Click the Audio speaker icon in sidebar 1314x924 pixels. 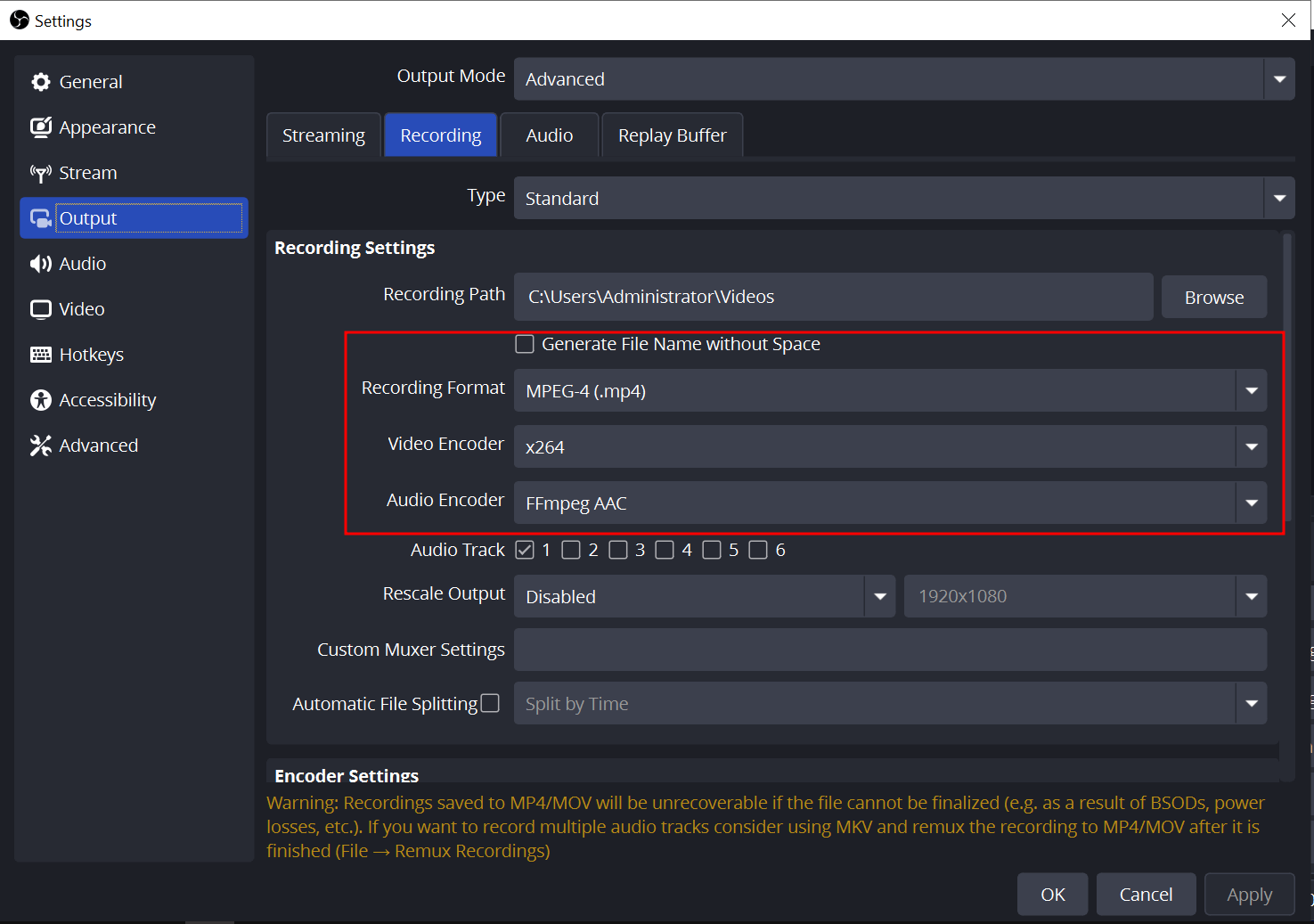[40, 264]
